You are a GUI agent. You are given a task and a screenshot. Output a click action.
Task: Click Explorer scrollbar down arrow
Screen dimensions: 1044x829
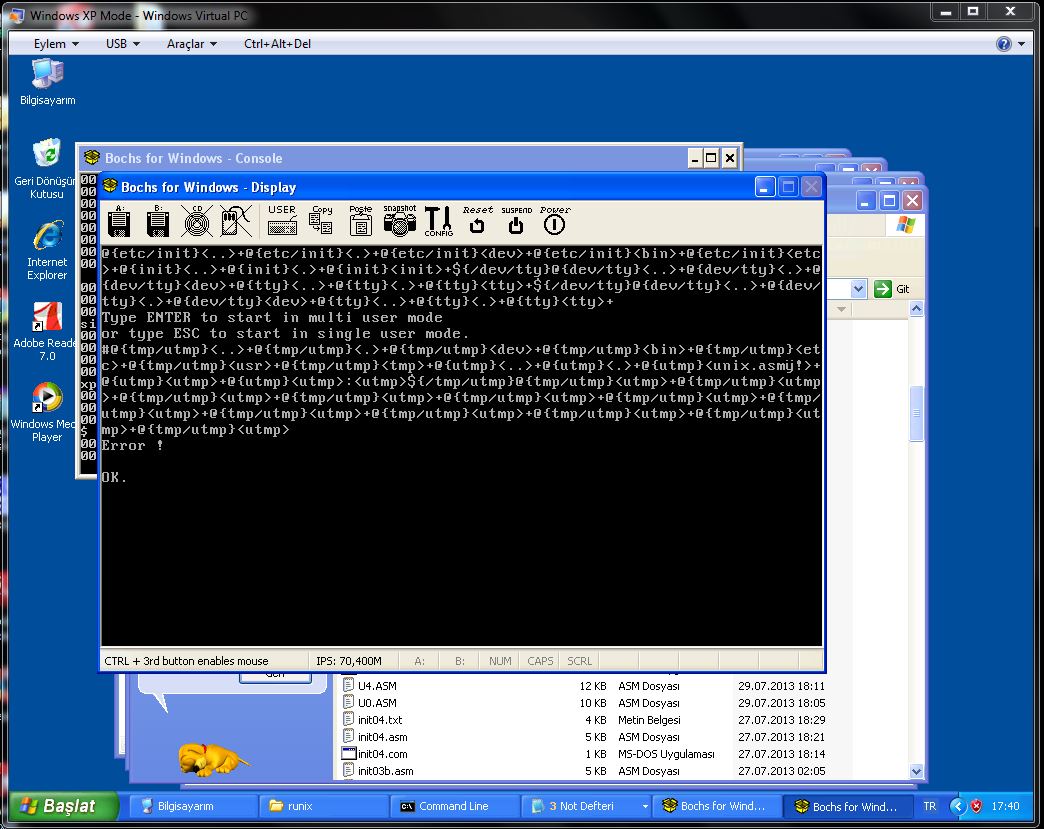click(916, 772)
